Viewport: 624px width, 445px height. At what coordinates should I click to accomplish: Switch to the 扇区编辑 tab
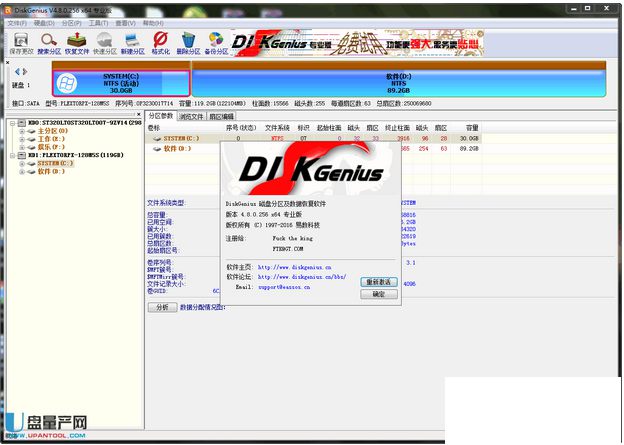[x=222, y=116]
